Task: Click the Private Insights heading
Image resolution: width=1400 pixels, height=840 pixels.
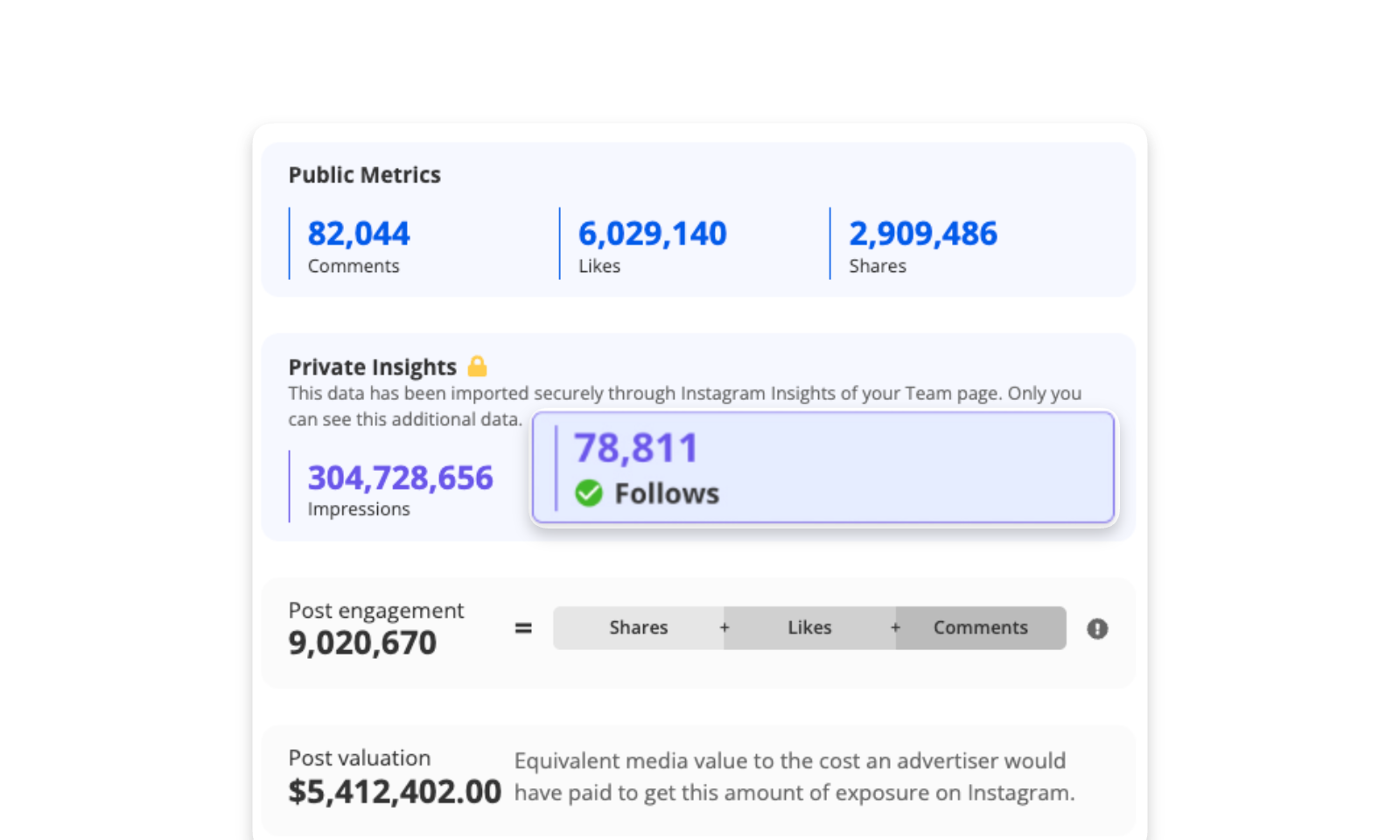Action: pyautogui.click(x=373, y=367)
